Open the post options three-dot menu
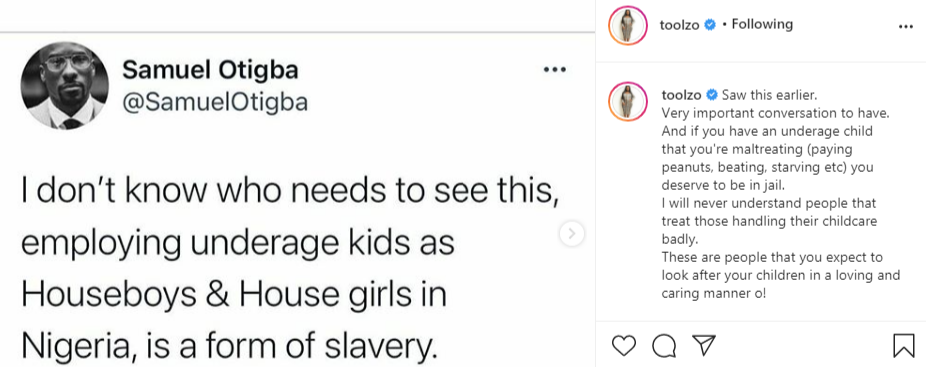The image size is (926, 367). (905, 26)
